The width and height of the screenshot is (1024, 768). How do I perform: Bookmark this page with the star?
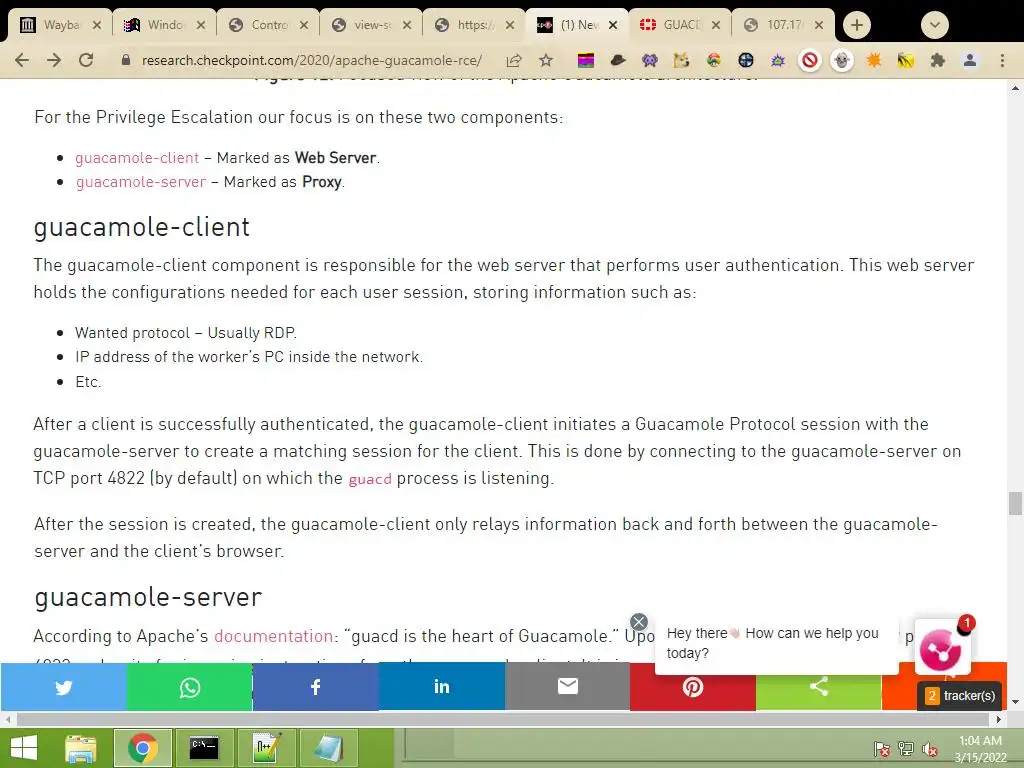pos(546,61)
